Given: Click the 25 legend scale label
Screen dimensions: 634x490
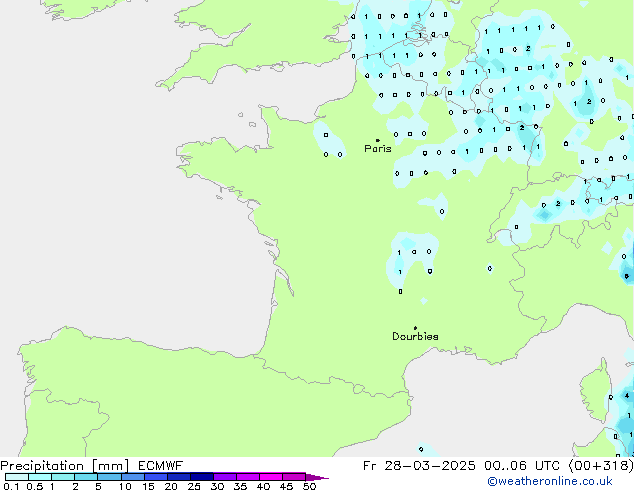Looking at the screenshot, I should click(x=194, y=486).
